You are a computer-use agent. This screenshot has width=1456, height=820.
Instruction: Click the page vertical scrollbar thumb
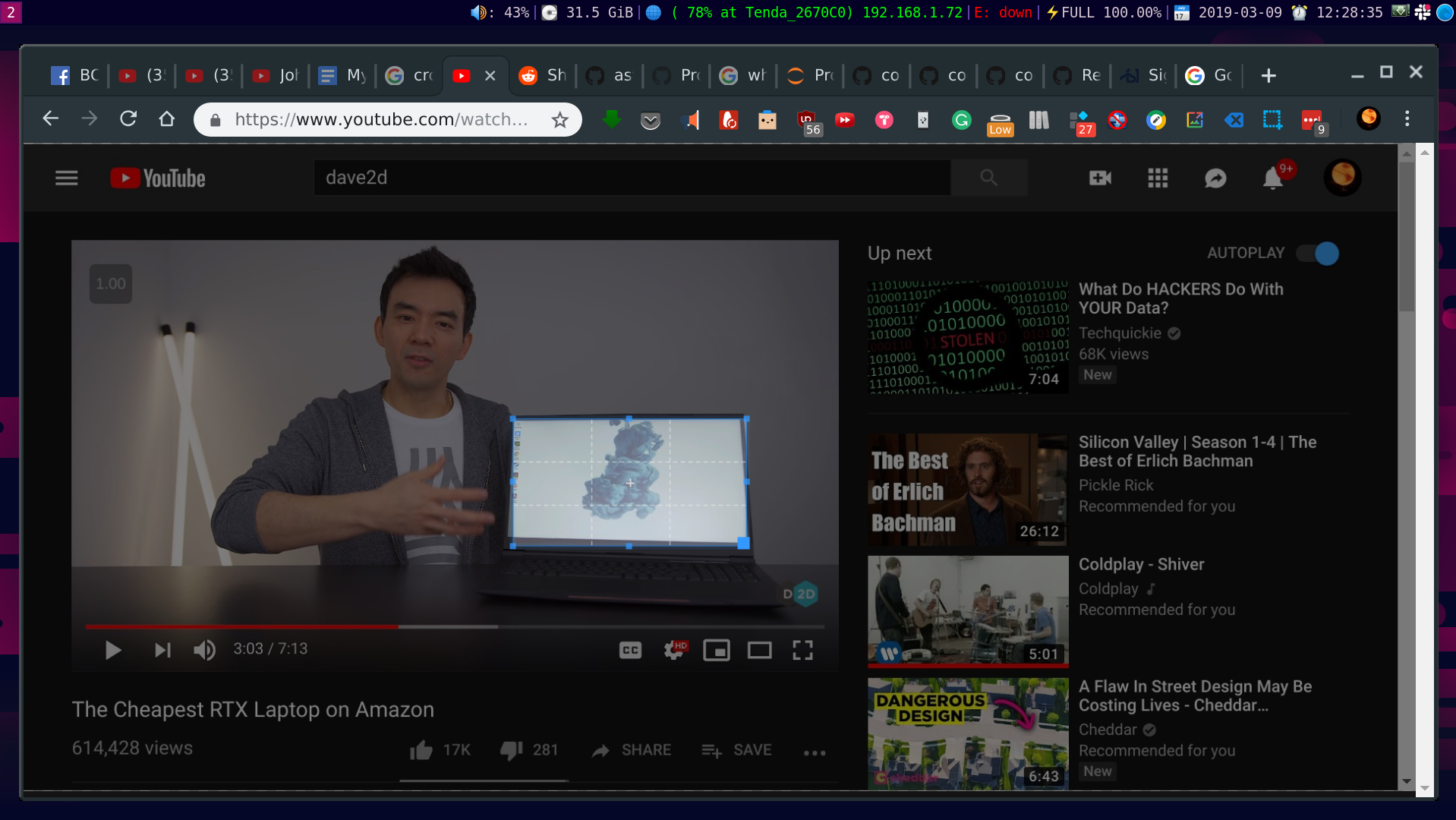click(x=1406, y=235)
